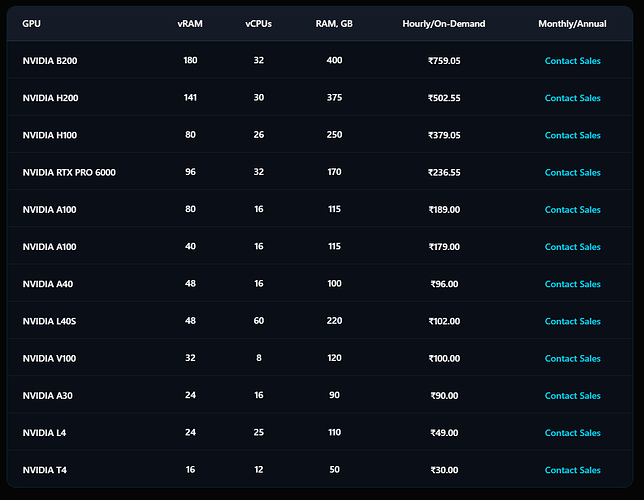Select NVIDIA A100 name in 80 vRAM row
The width and height of the screenshot is (644, 500).
(x=49, y=210)
